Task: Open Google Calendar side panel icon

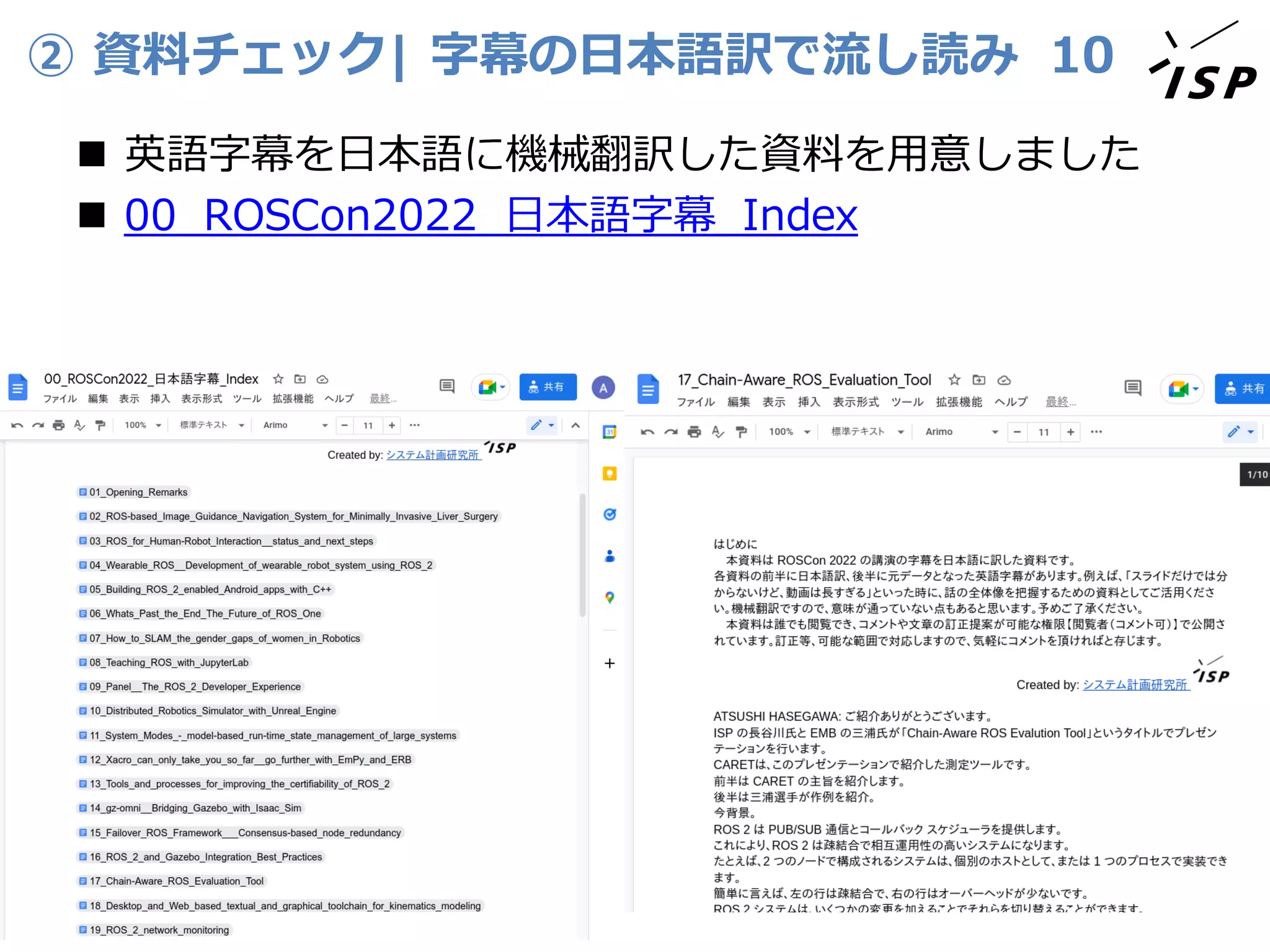Action: pos(610,432)
